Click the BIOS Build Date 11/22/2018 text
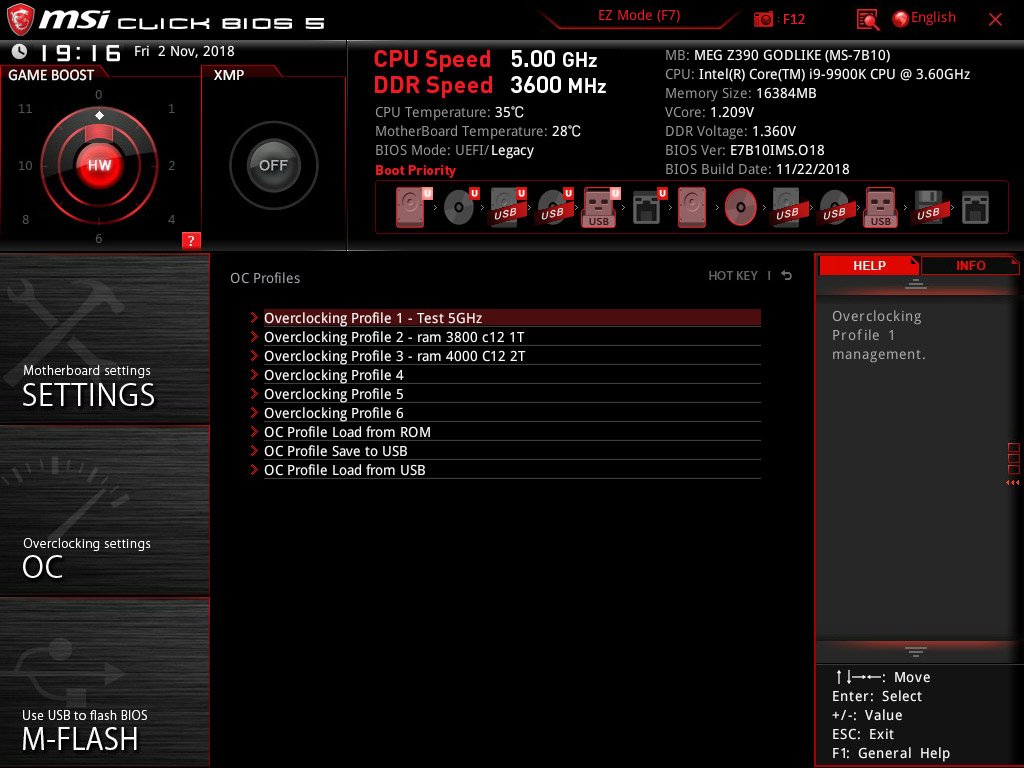Screen dimensions: 1024x768 click(x=757, y=169)
